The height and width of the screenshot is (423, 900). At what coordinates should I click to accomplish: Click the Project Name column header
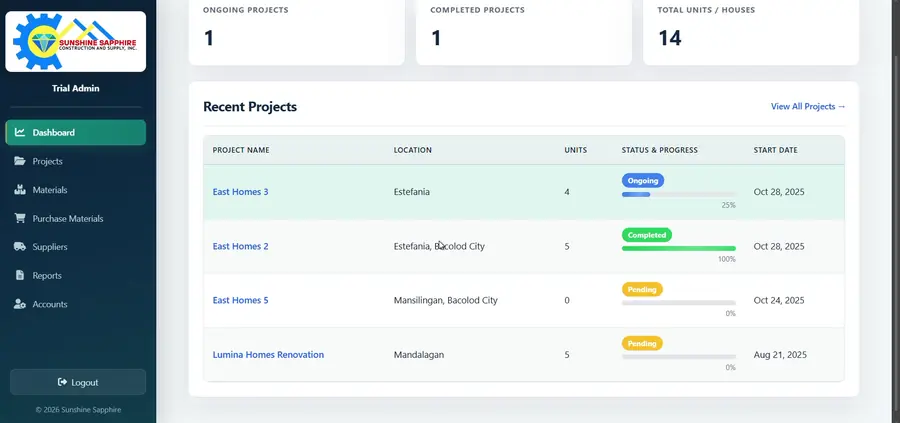point(241,150)
